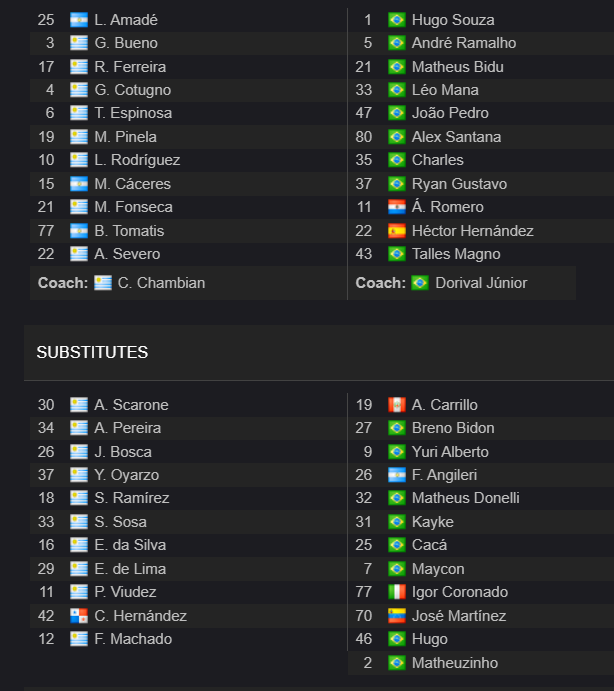The height and width of the screenshot is (691, 614).
Task: Click the SUBSTITUTES section header
Action: 92,352
